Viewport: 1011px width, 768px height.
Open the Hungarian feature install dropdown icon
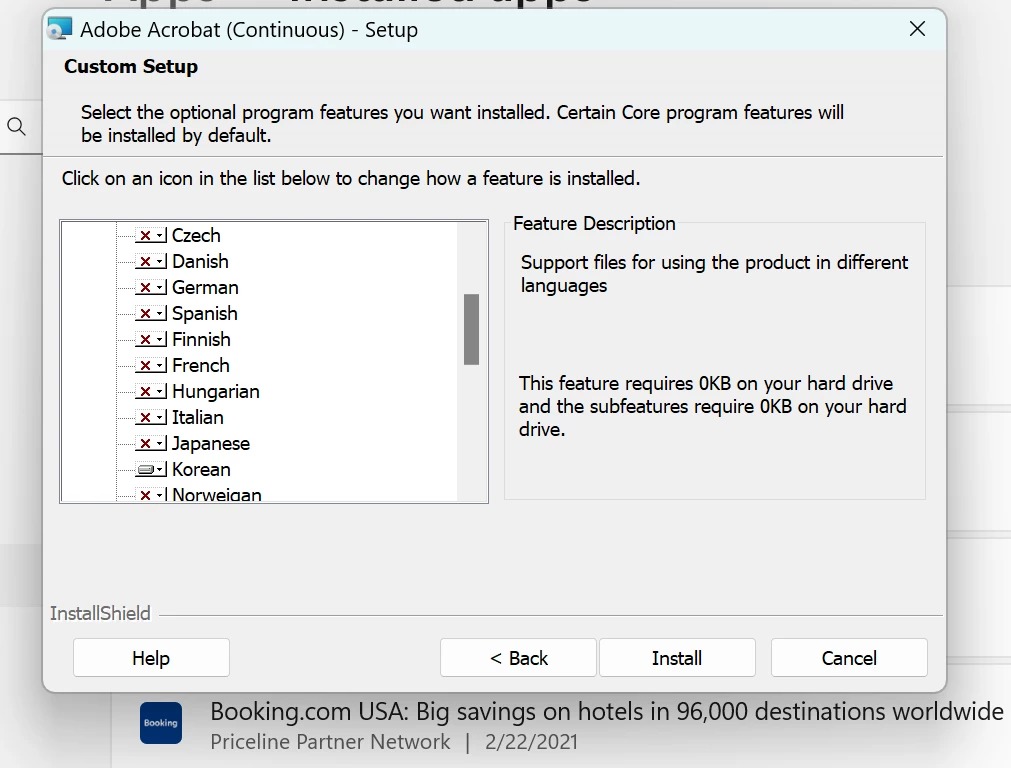(151, 391)
